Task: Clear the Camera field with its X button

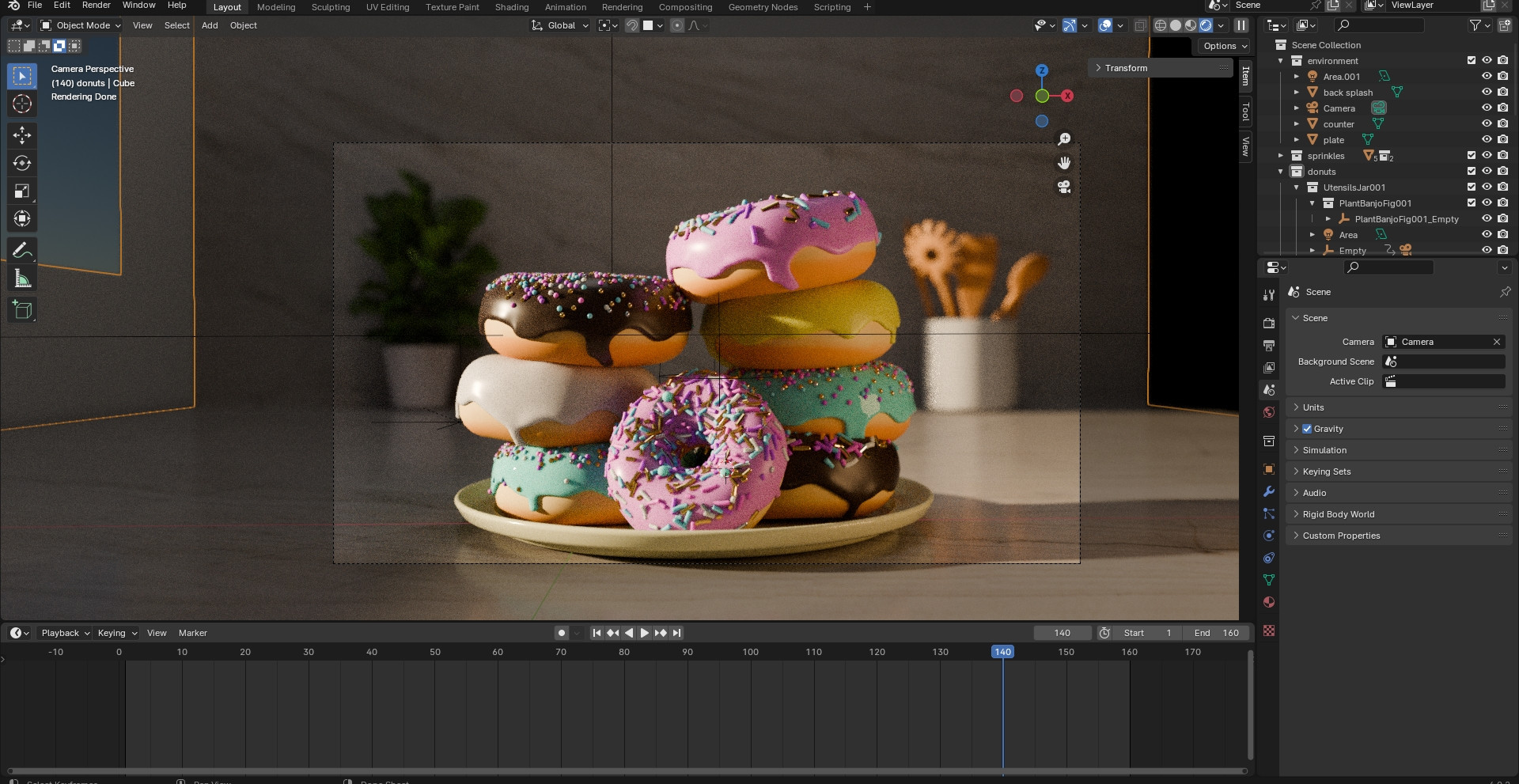Action: [1497, 342]
